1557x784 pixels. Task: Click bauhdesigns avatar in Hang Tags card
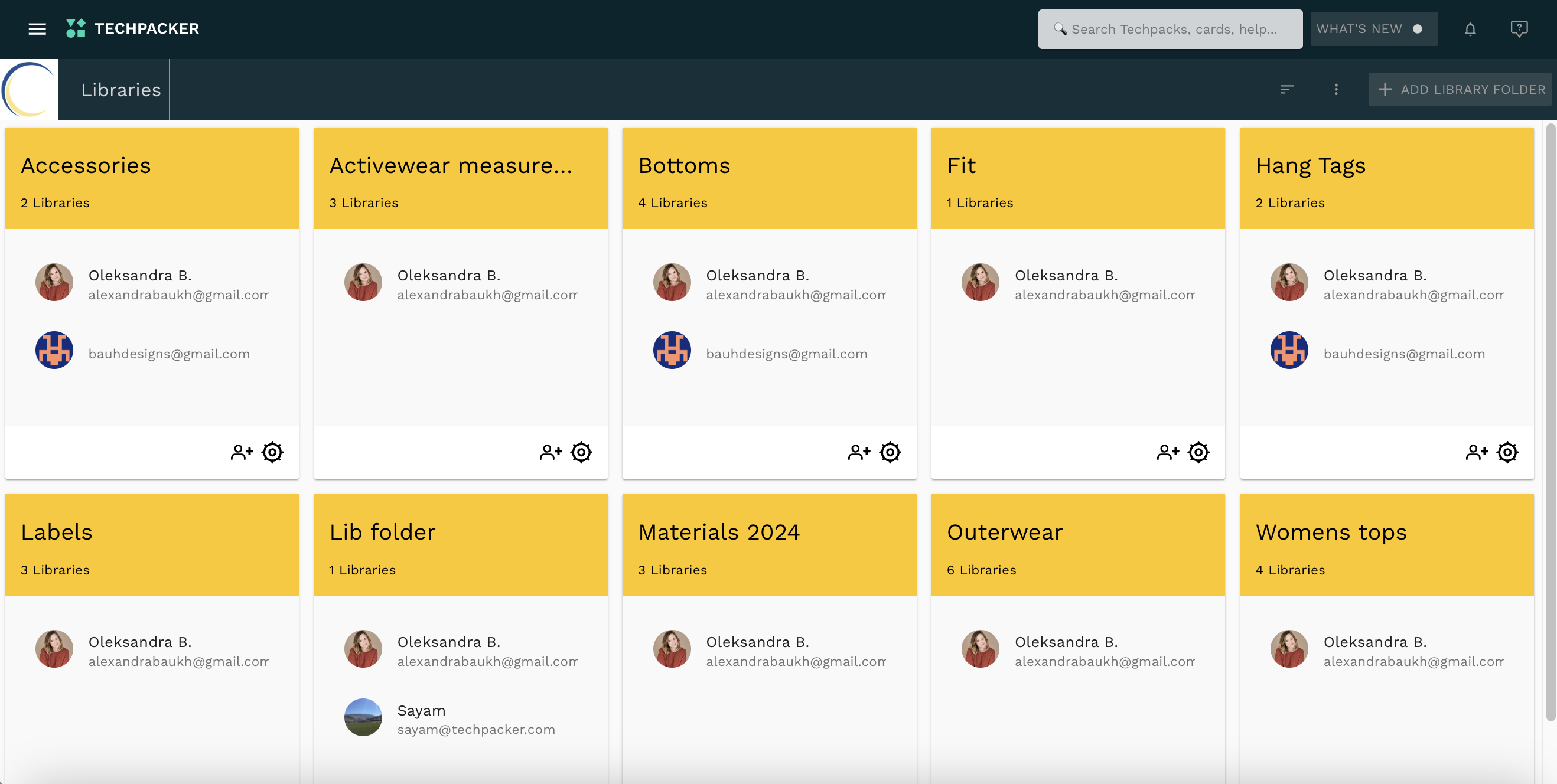[1289, 349]
